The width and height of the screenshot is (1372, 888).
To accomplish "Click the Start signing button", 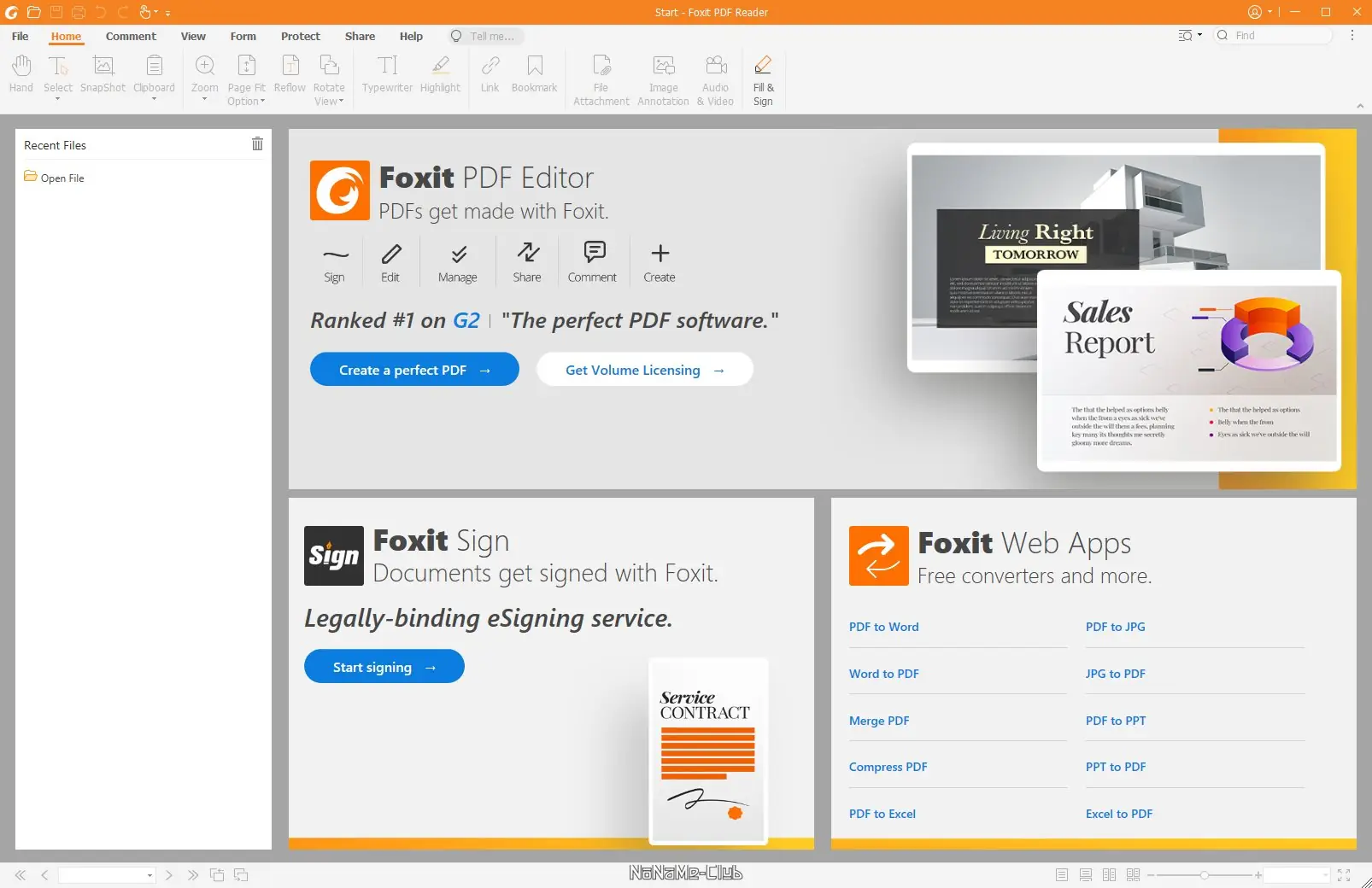I will 384,667.
